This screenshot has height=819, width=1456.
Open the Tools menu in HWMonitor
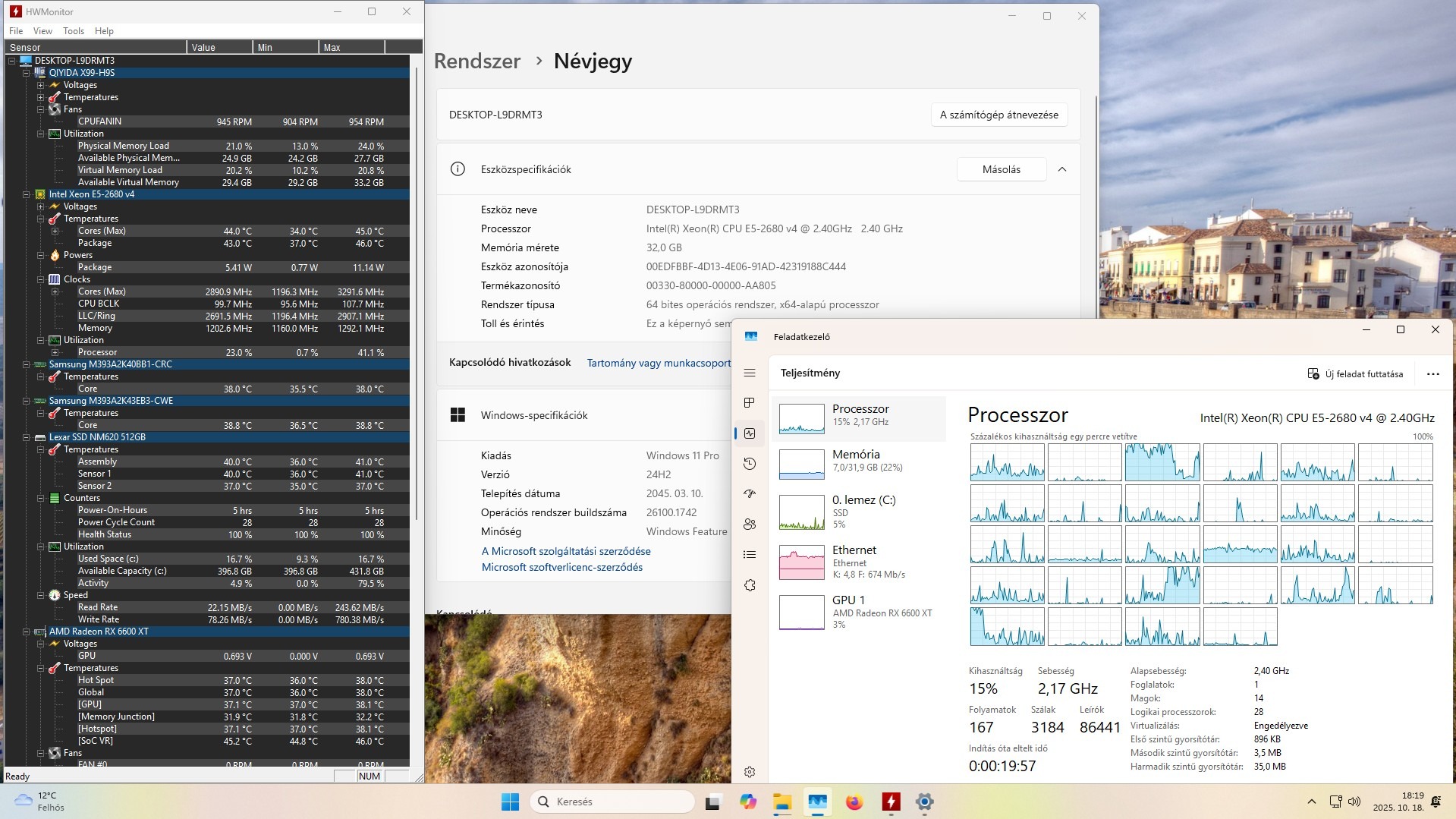(74, 31)
